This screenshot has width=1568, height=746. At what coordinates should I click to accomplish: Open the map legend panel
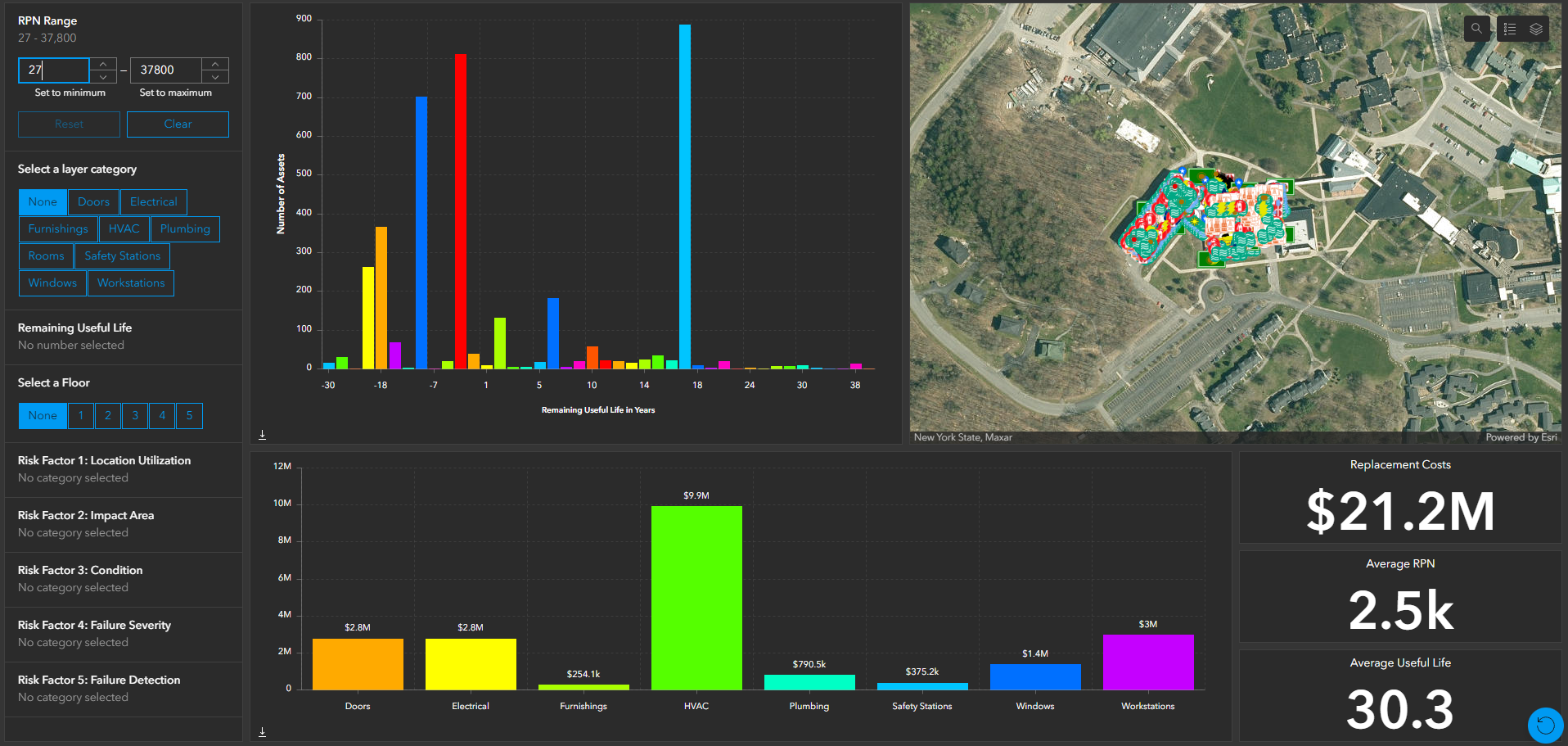point(1508,28)
